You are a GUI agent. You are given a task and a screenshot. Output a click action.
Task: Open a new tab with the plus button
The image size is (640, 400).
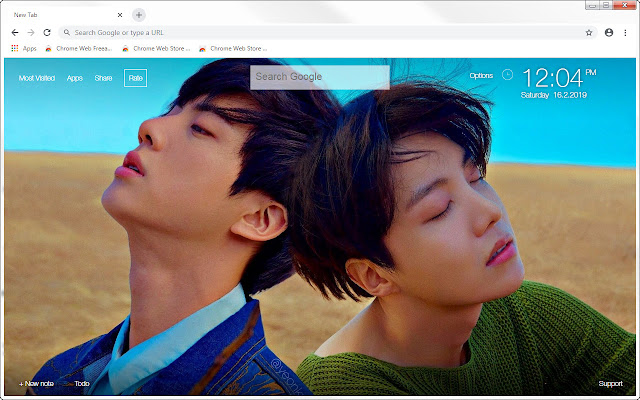(139, 15)
